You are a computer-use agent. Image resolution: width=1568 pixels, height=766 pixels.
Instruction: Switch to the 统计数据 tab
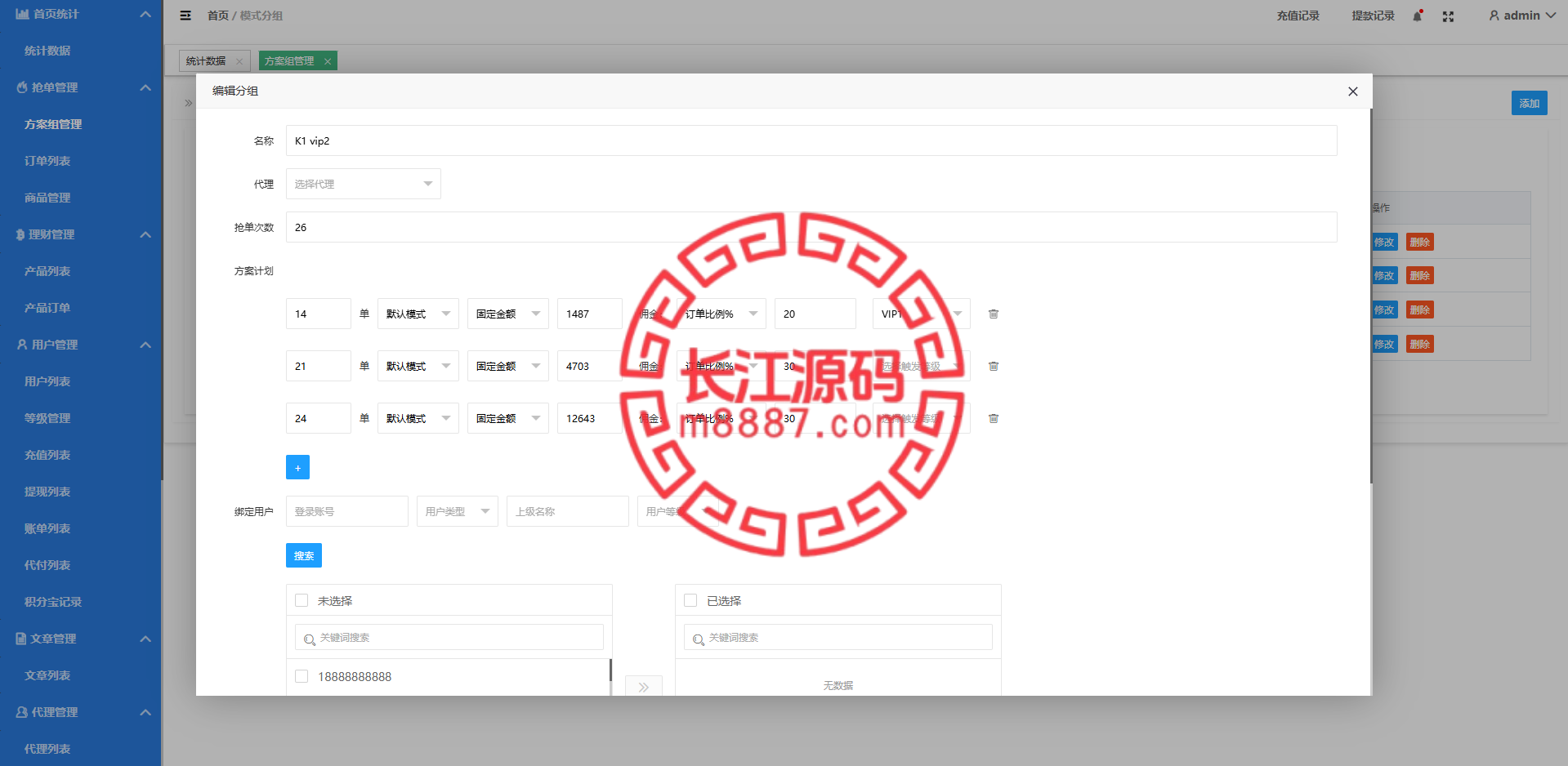206,61
